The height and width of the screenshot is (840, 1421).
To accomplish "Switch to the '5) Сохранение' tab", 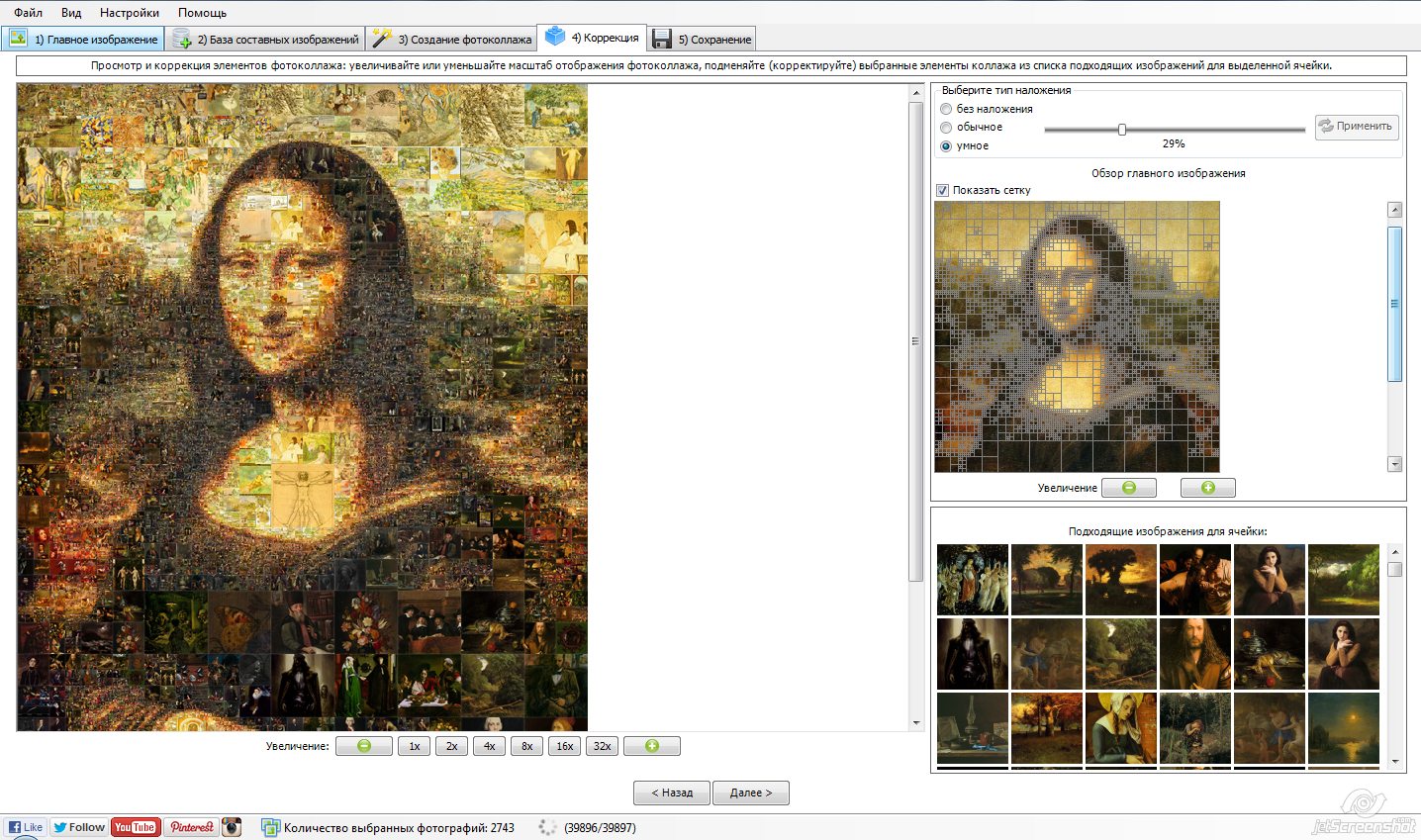I will pyautogui.click(x=702, y=40).
